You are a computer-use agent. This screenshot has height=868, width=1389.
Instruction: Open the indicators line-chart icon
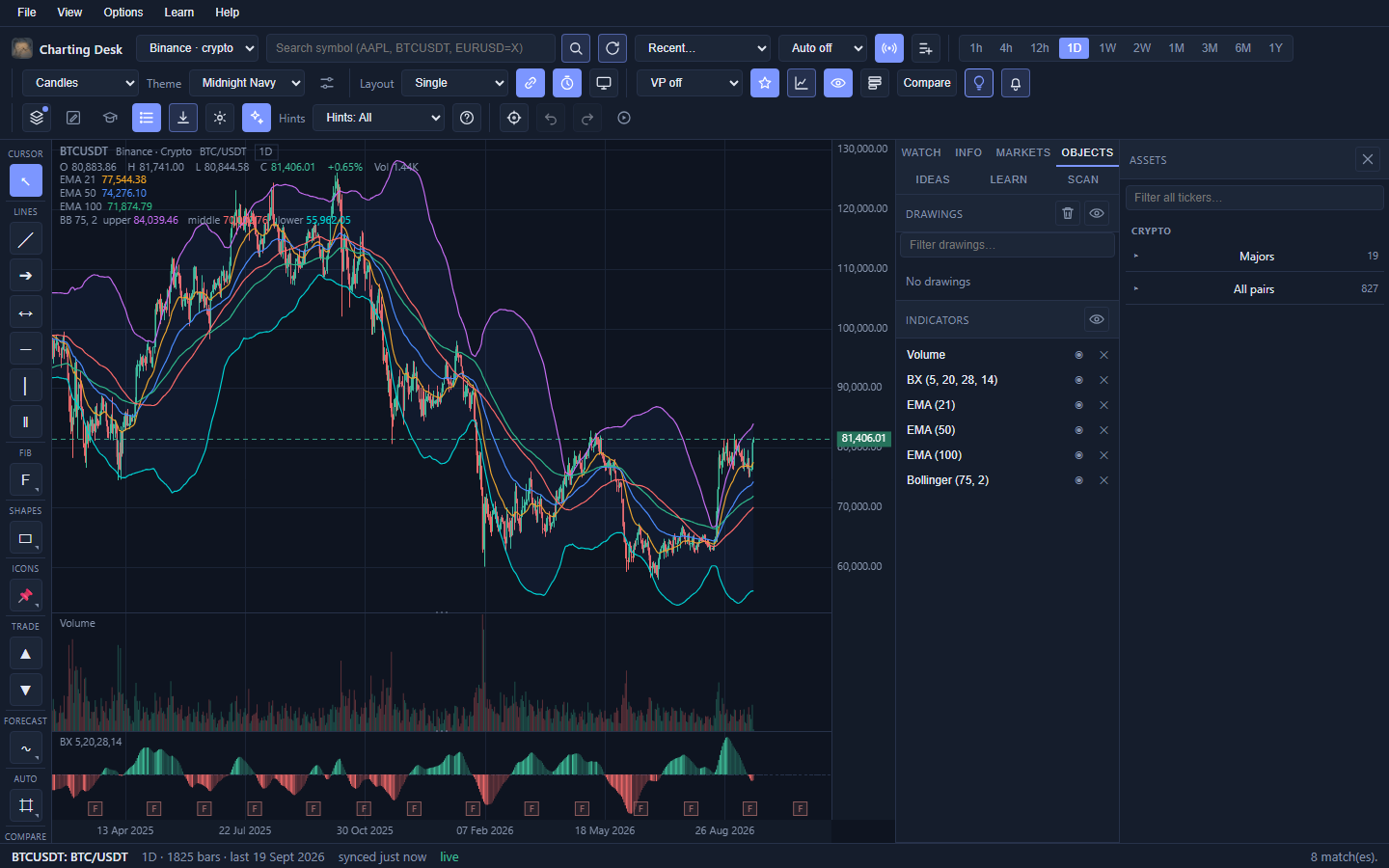click(x=802, y=83)
